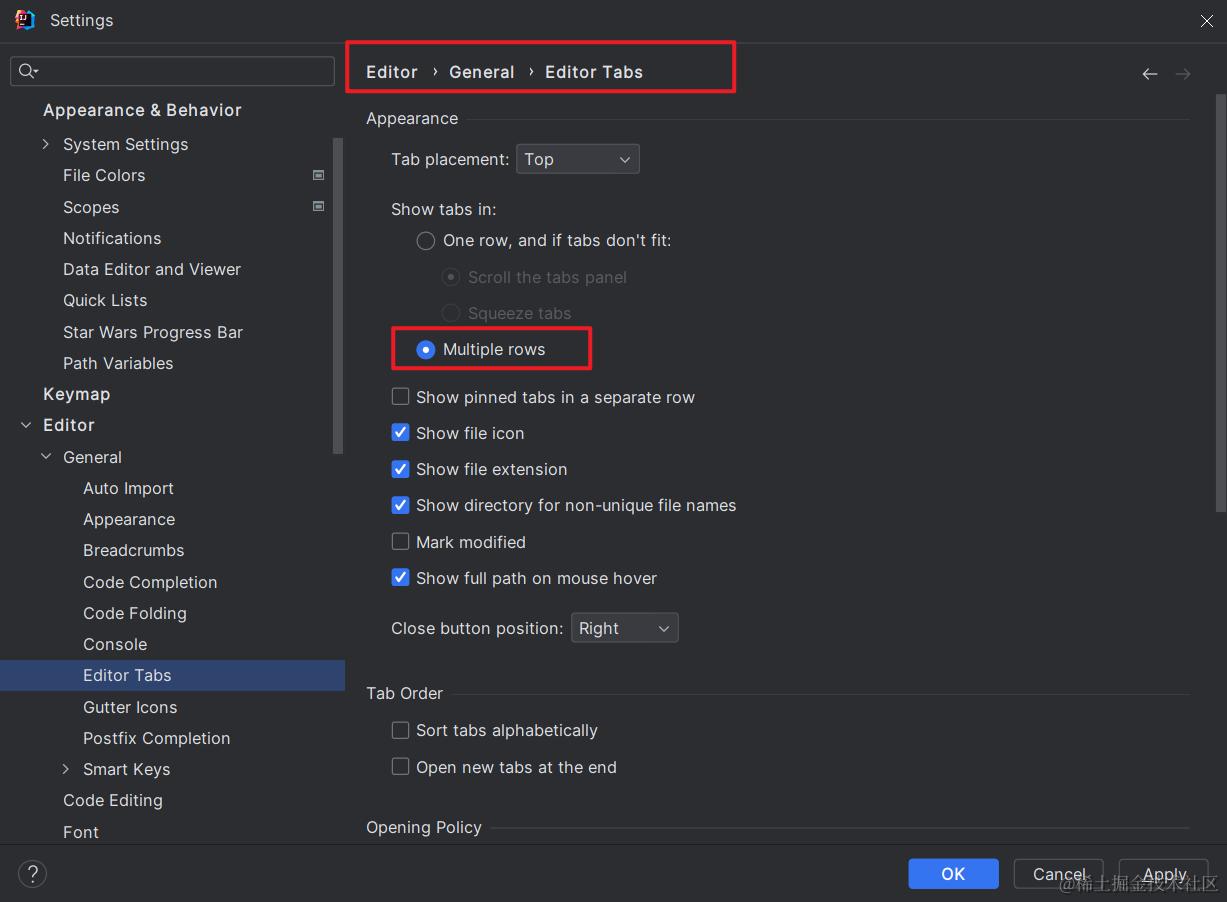
Task: Expand the Smart Keys tree node
Action: click(66, 769)
